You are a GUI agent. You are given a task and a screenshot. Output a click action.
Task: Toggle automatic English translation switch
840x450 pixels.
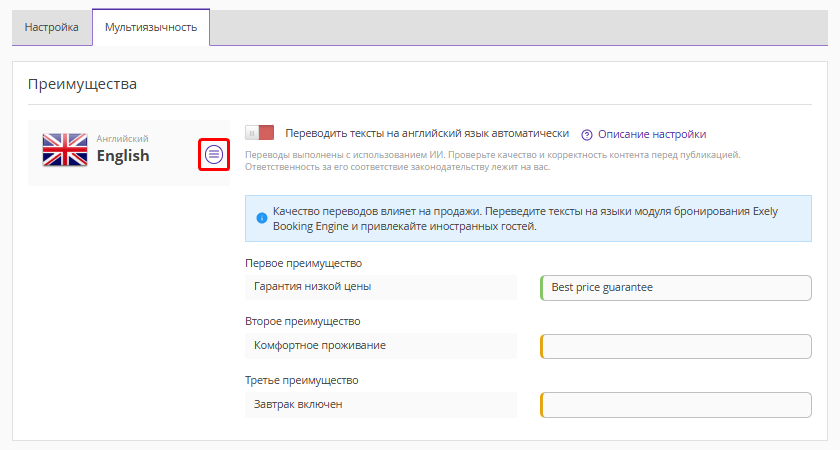(260, 133)
